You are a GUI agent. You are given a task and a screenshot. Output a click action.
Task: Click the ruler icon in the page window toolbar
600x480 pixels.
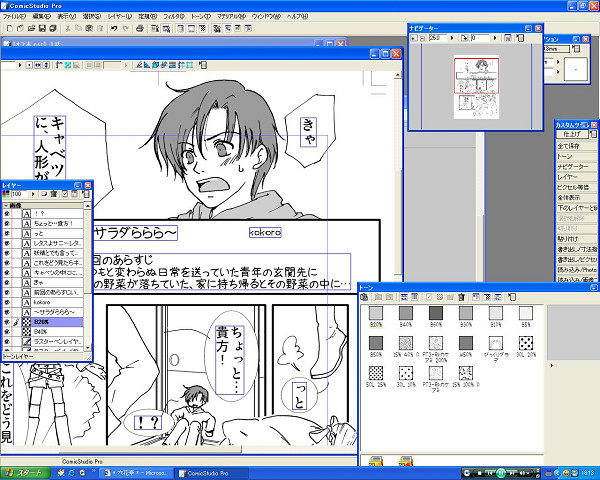pos(59,65)
